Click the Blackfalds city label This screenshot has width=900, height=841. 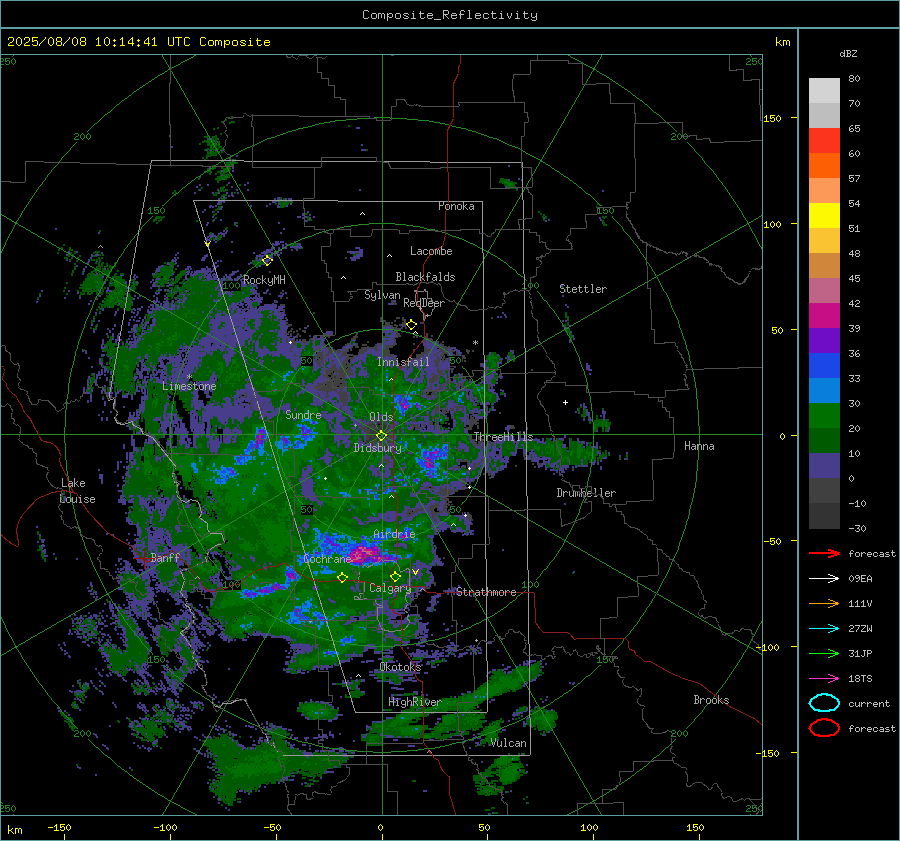[x=425, y=277]
